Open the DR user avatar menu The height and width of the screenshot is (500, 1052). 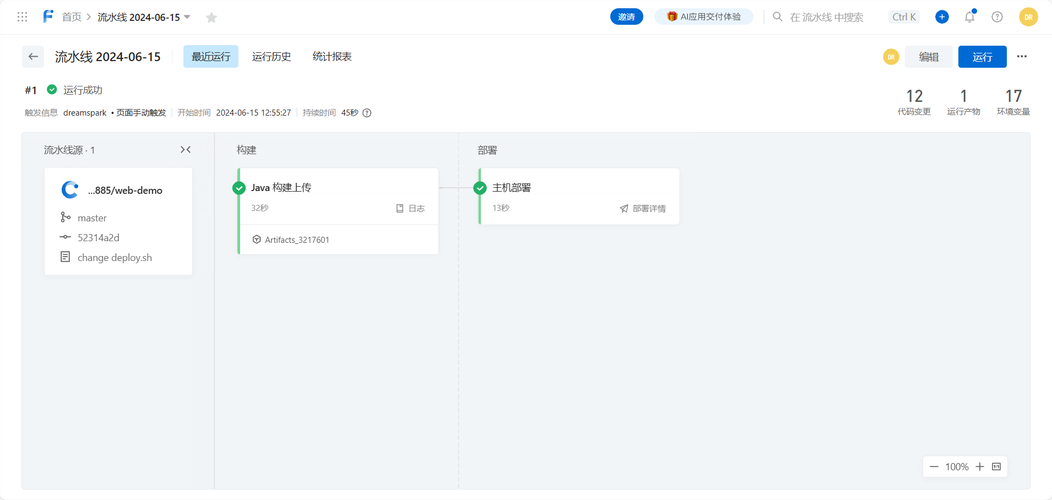click(x=1029, y=17)
